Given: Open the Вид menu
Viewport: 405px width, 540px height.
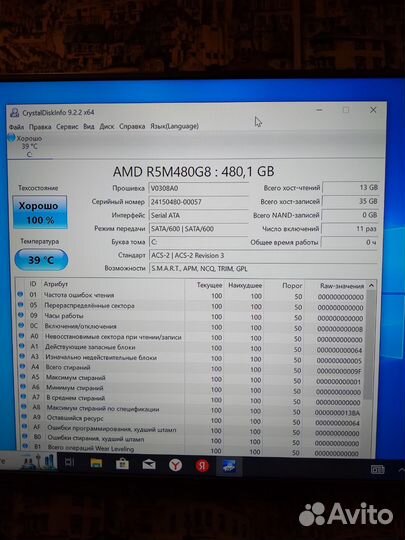Looking at the screenshot, I should (x=89, y=126).
